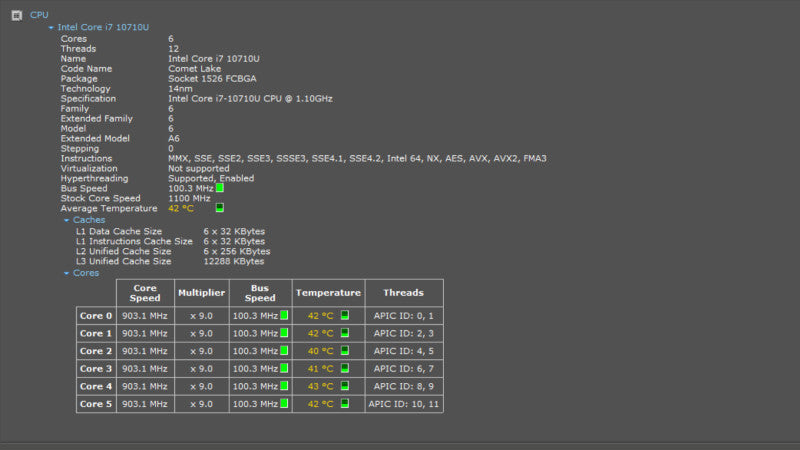This screenshot has width=800, height=450.
Task: Click the 'APIC ID: 10, 11' cell
Action: pos(404,404)
